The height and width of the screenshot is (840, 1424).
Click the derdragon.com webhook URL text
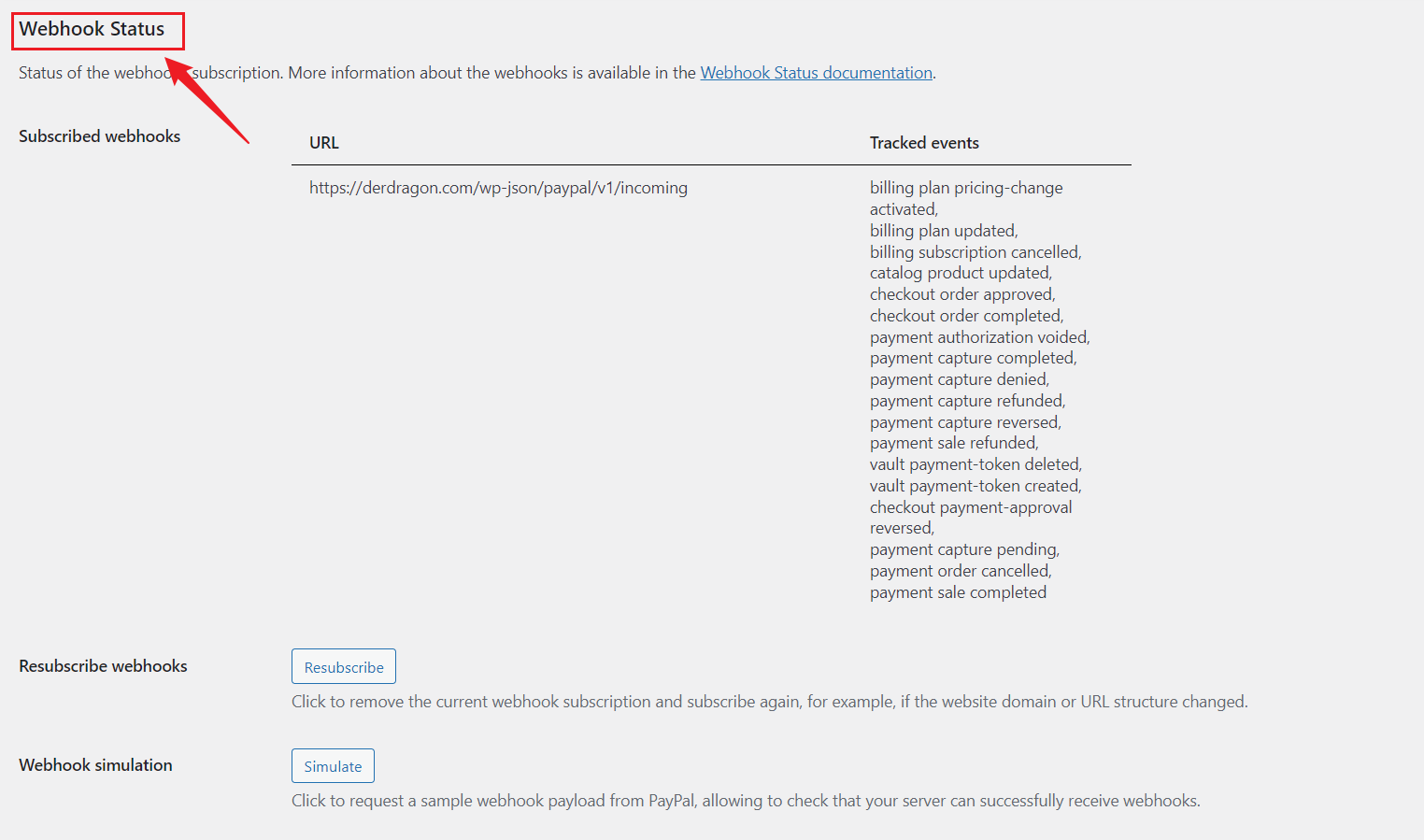pyautogui.click(x=498, y=188)
